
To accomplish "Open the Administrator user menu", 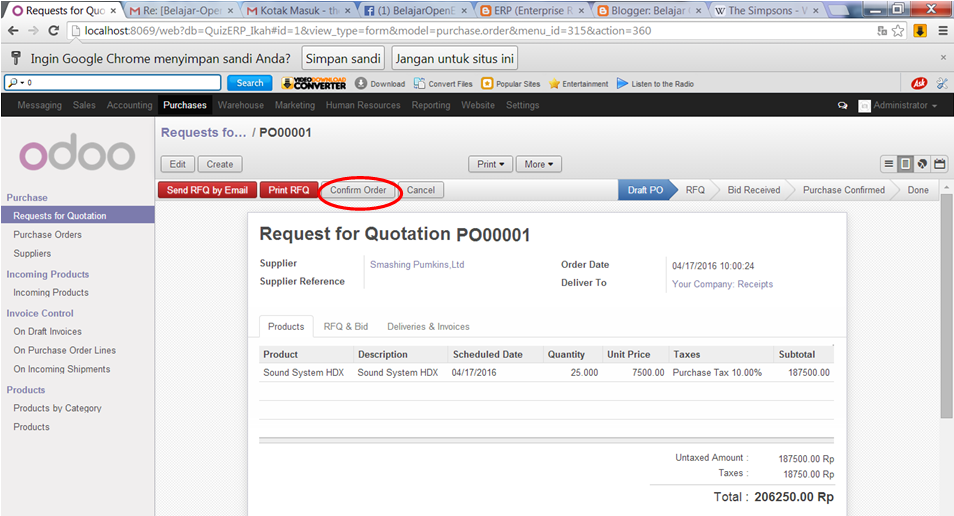I will click(x=898, y=105).
